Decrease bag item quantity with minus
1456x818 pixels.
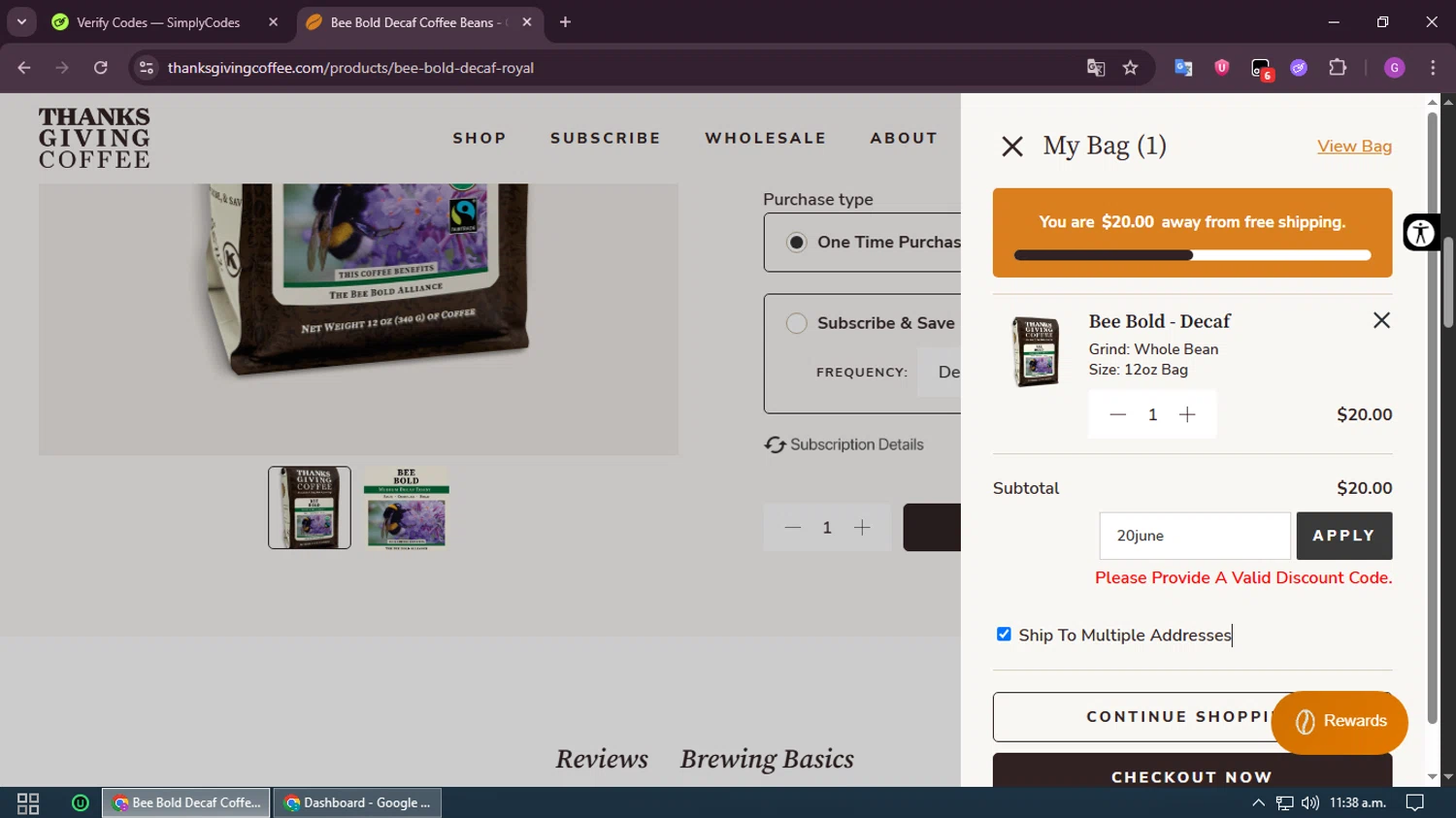[1117, 414]
